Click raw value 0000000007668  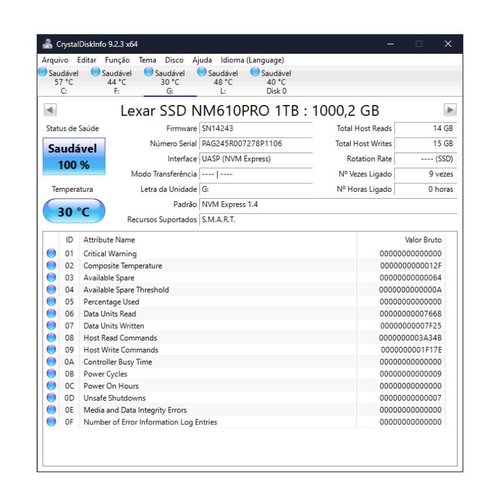click(411, 314)
